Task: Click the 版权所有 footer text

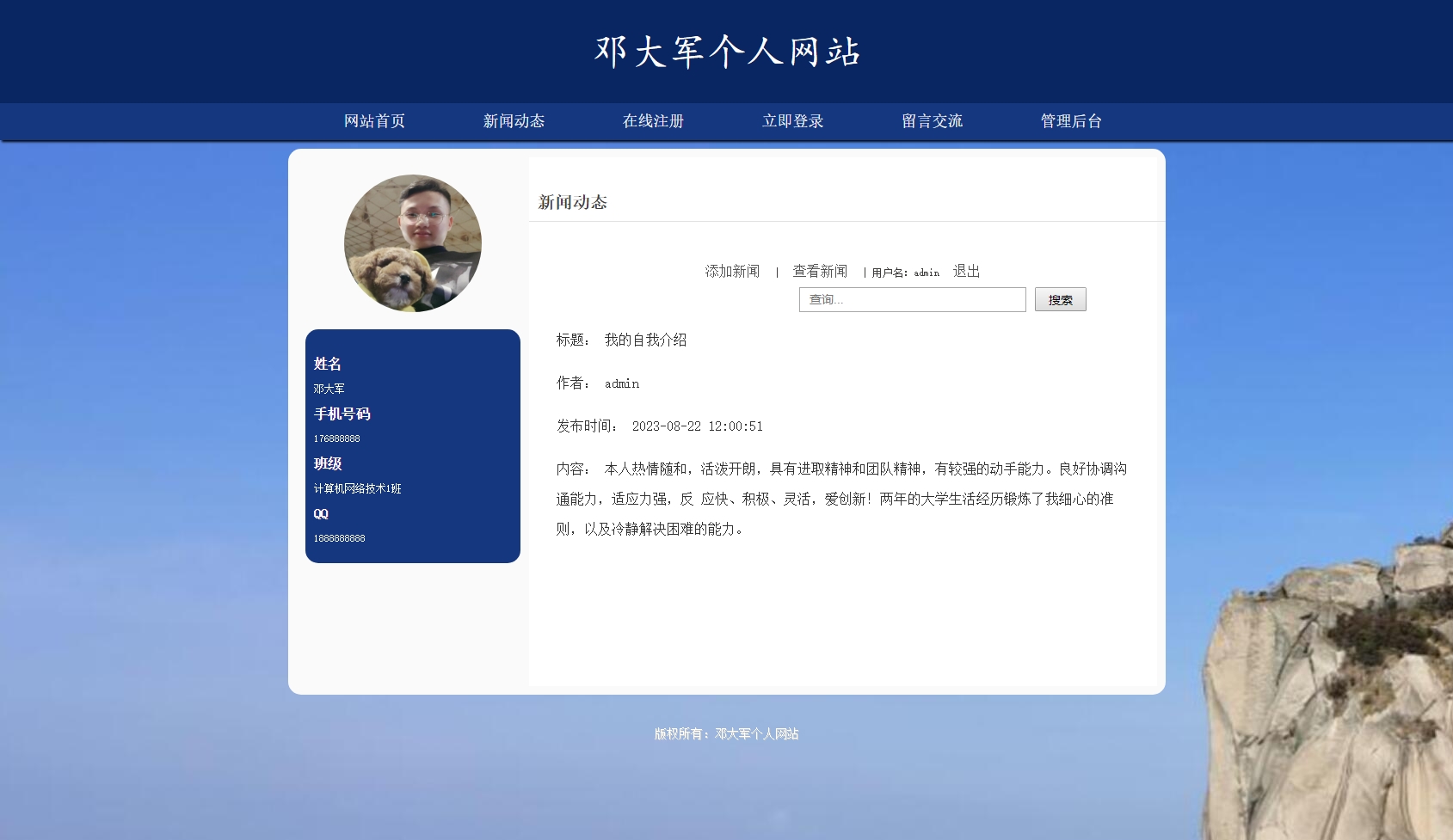Action: pos(726,734)
